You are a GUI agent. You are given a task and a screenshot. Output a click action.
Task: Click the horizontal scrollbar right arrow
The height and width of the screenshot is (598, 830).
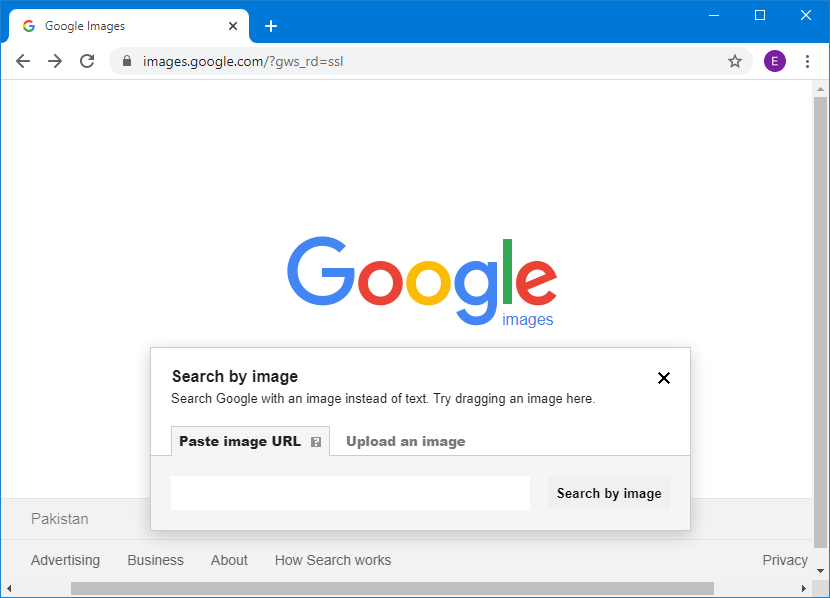click(804, 588)
